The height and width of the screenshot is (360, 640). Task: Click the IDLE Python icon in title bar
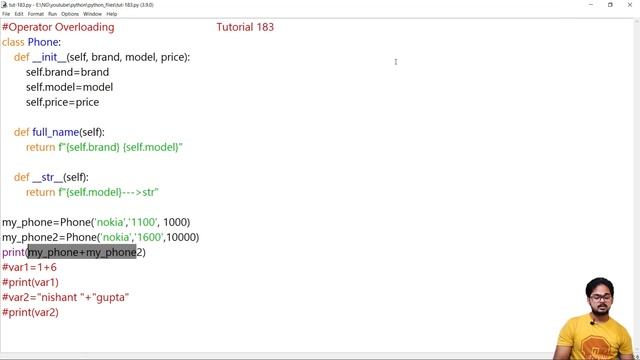click(4, 5)
